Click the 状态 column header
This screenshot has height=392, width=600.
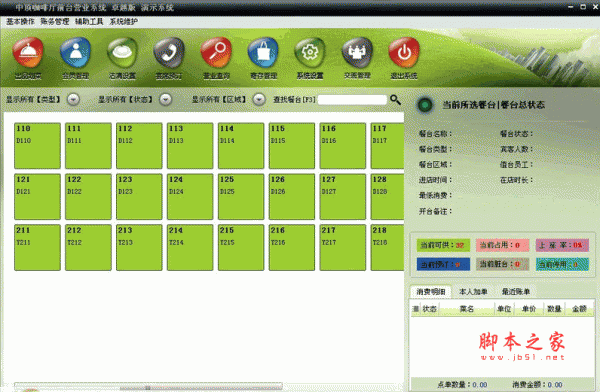click(429, 309)
